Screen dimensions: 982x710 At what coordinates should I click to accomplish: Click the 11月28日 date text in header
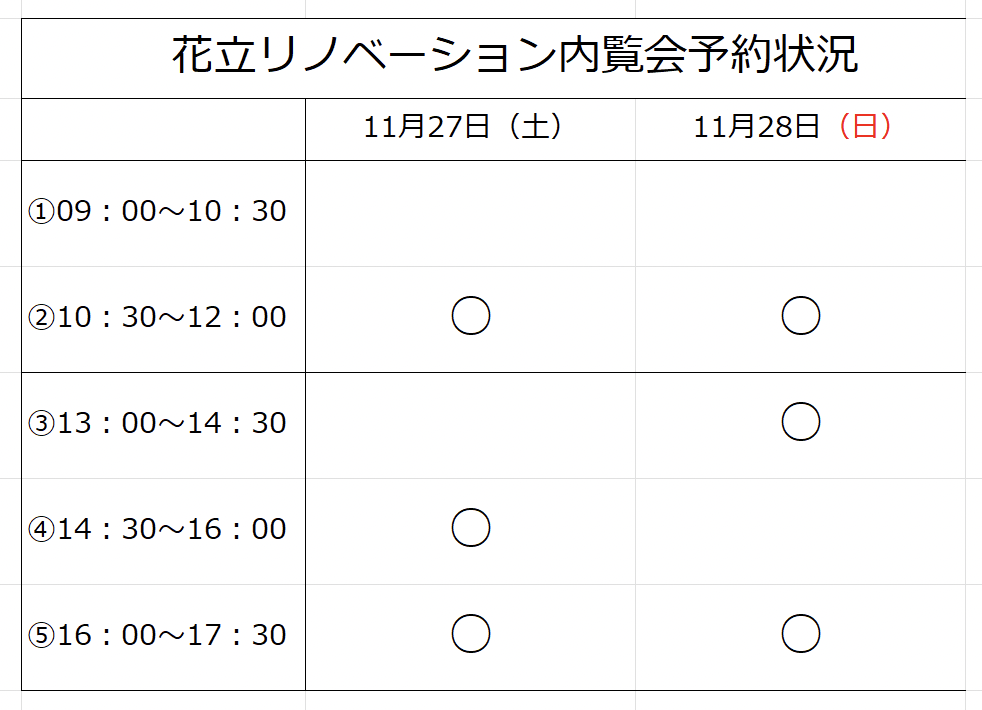[x=758, y=127]
